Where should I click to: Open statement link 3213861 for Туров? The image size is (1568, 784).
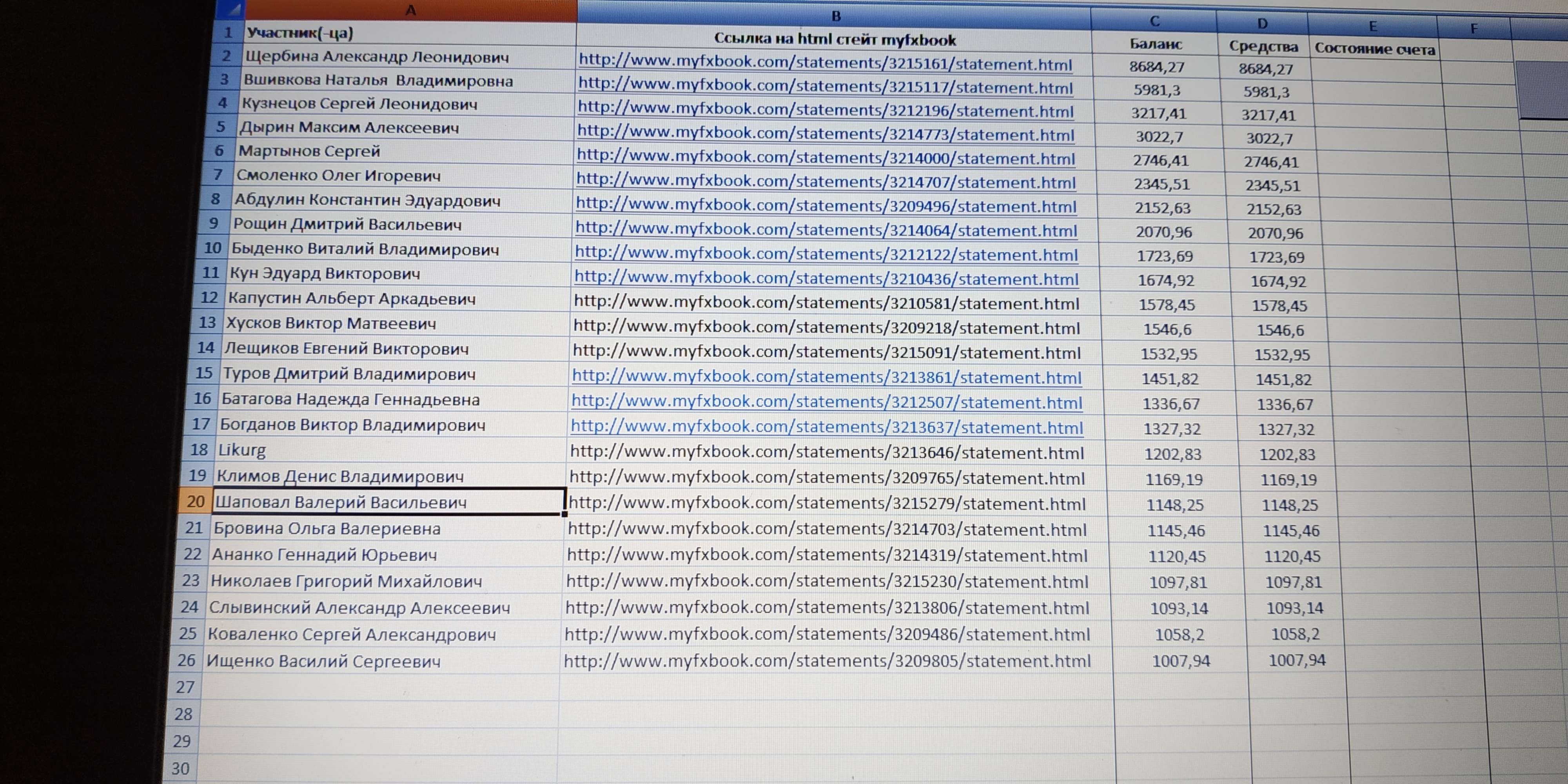click(x=827, y=377)
